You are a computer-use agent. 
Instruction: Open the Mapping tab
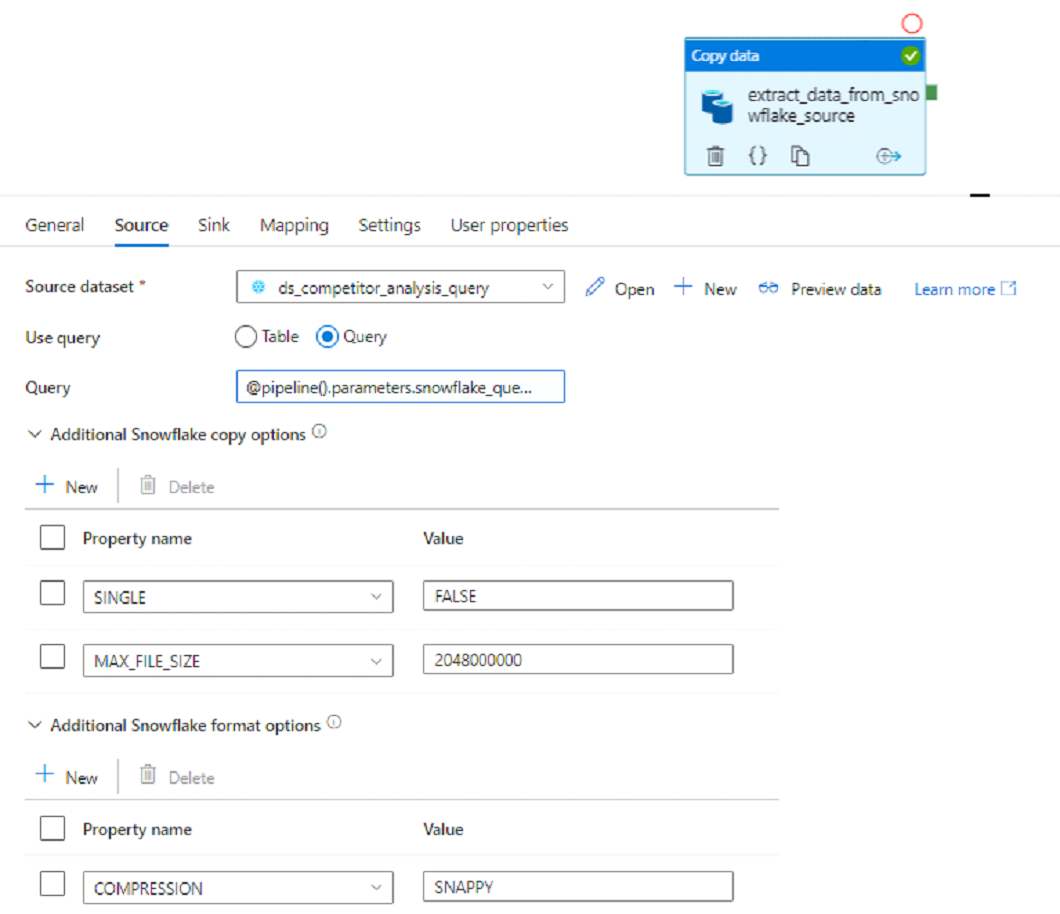294,225
